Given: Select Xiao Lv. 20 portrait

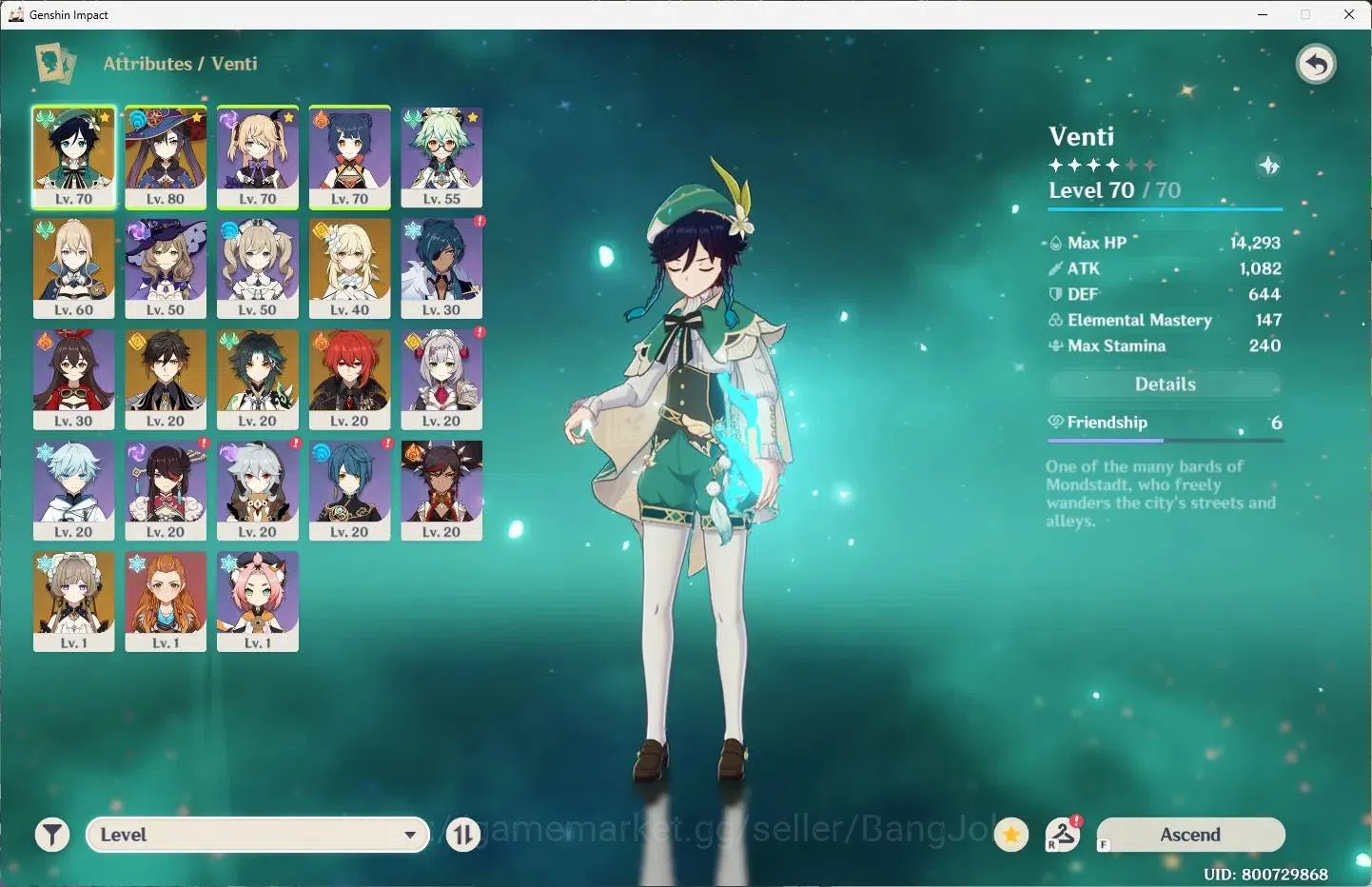Looking at the screenshot, I should coord(258,380).
